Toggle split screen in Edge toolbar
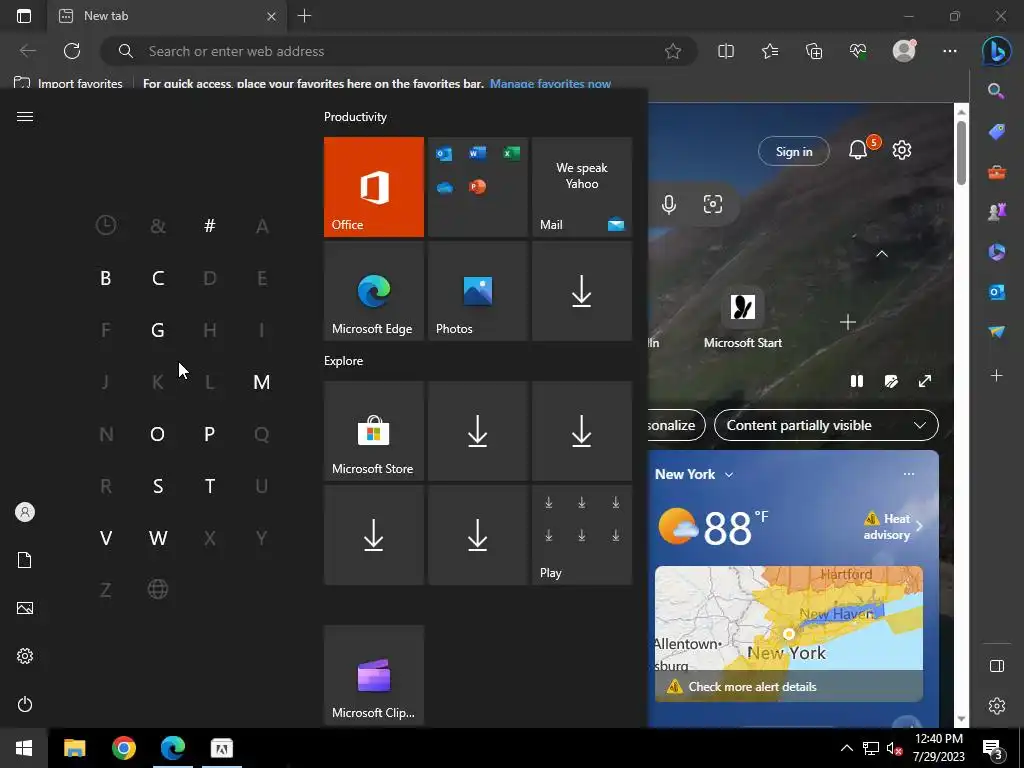 [726, 51]
